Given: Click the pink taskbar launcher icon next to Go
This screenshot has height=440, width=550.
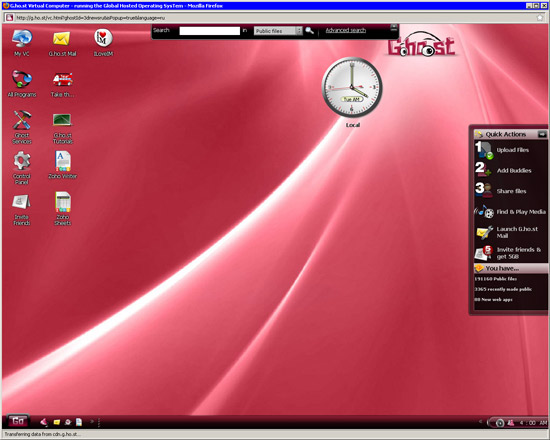Looking at the screenshot, I should point(44,422).
